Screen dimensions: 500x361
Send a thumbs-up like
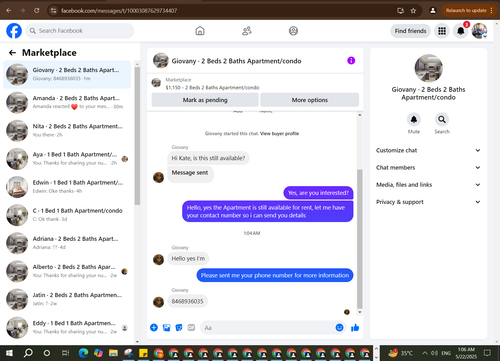pyautogui.click(x=355, y=328)
